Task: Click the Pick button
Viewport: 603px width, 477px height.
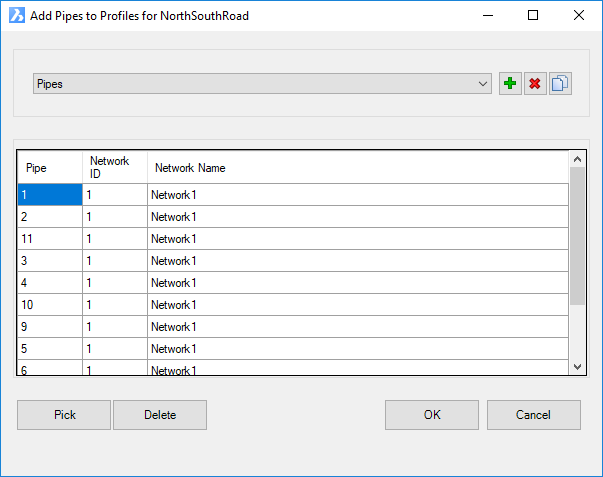Action: [64, 415]
